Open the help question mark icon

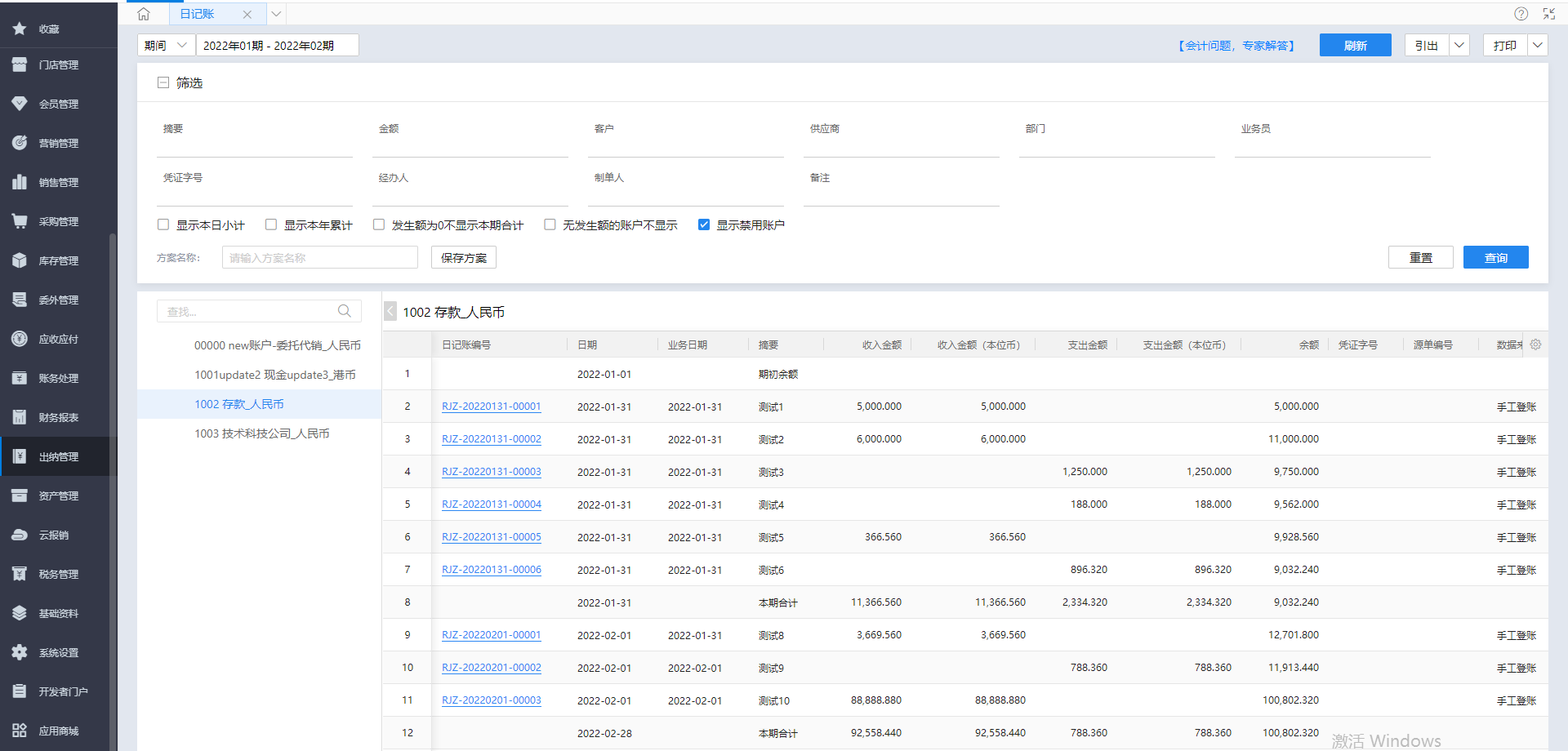click(x=1521, y=14)
